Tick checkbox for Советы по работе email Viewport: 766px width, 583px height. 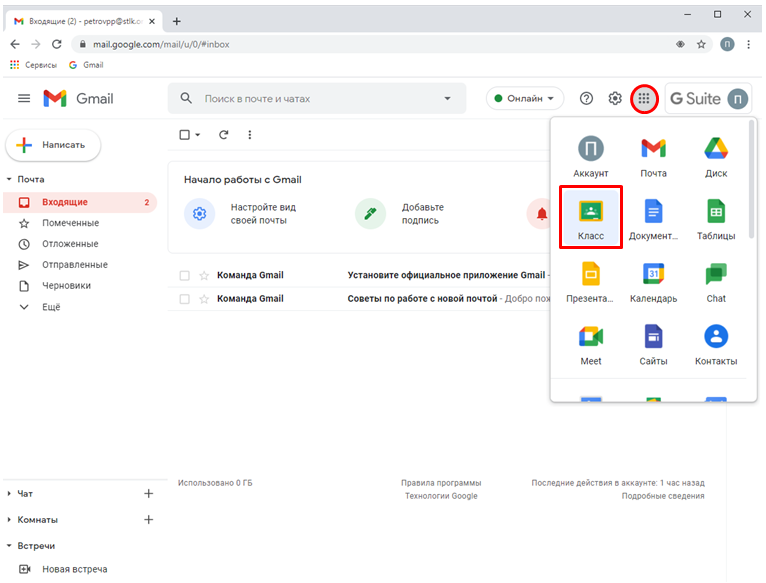point(185,299)
